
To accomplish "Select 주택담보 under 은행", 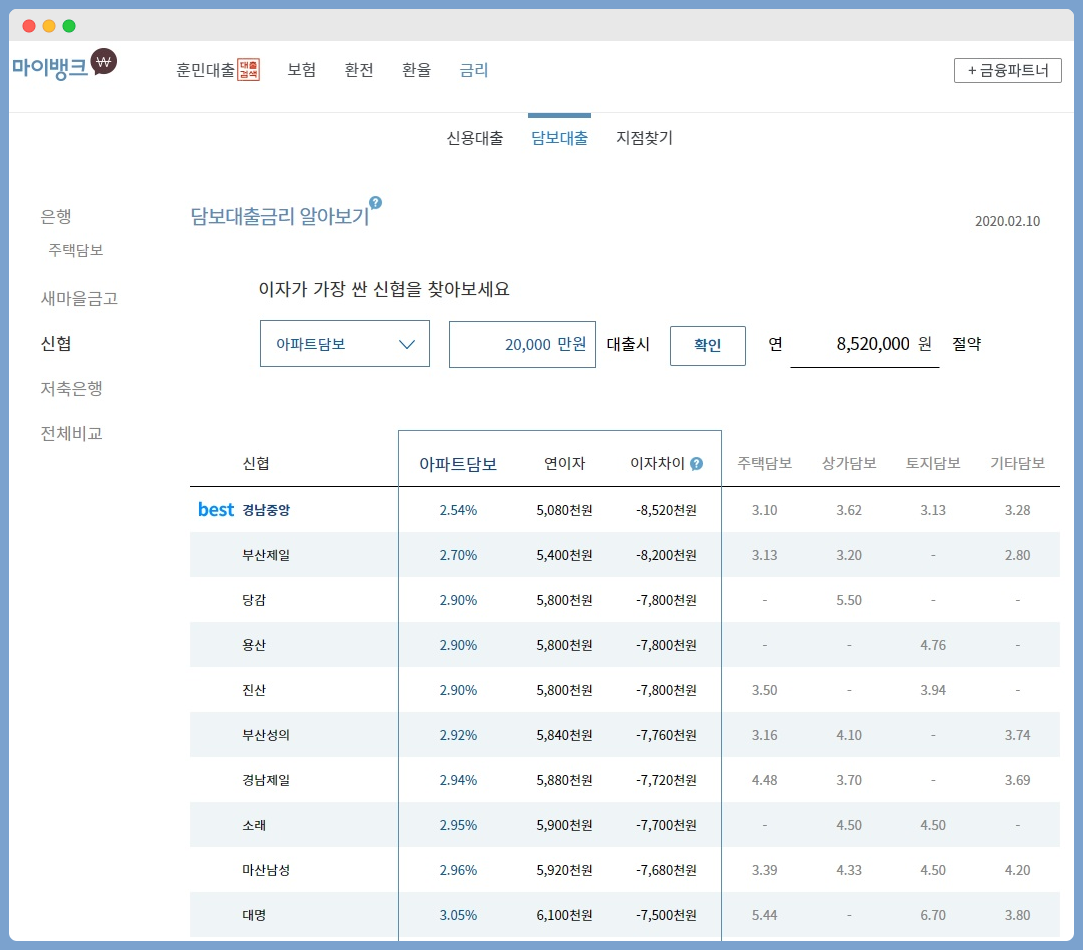I will (x=76, y=250).
